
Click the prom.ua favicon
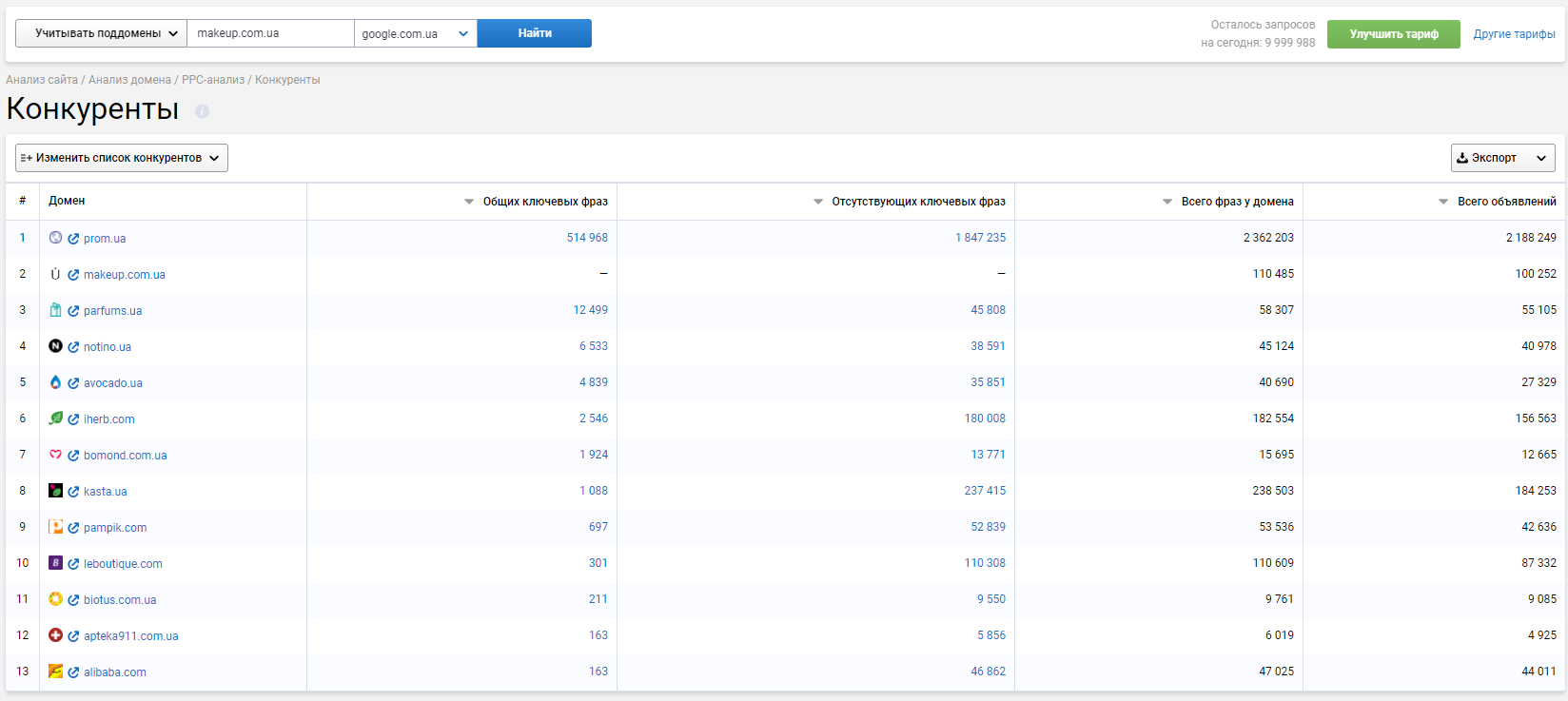(55, 238)
